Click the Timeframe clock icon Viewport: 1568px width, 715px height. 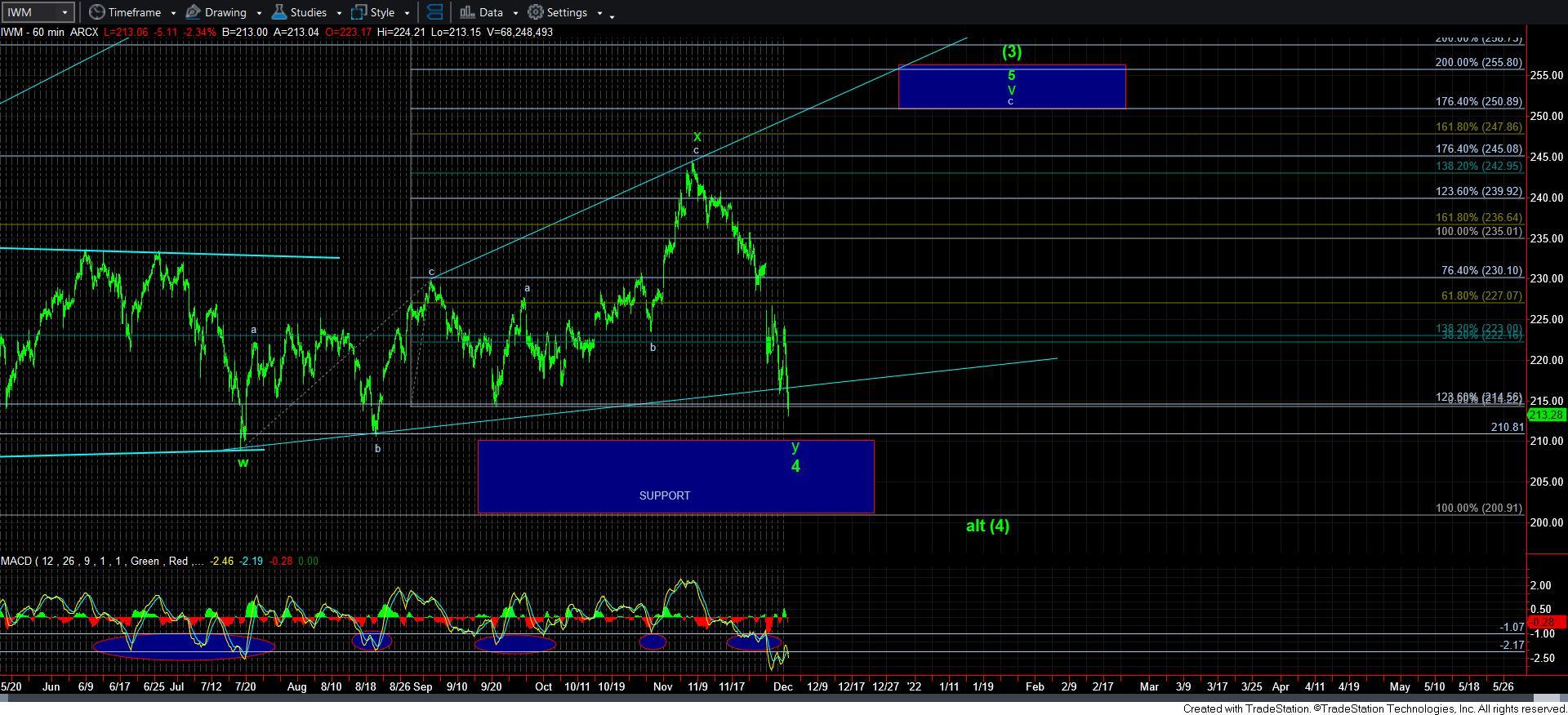pyautogui.click(x=96, y=12)
